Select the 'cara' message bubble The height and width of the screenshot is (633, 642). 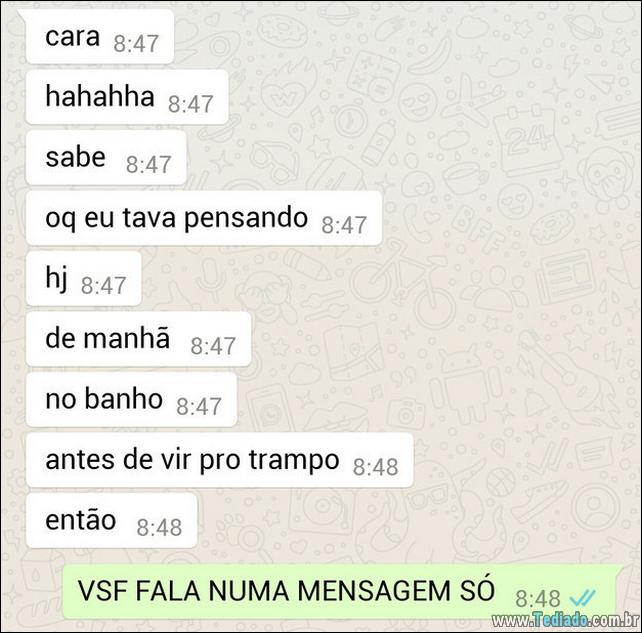point(100,37)
